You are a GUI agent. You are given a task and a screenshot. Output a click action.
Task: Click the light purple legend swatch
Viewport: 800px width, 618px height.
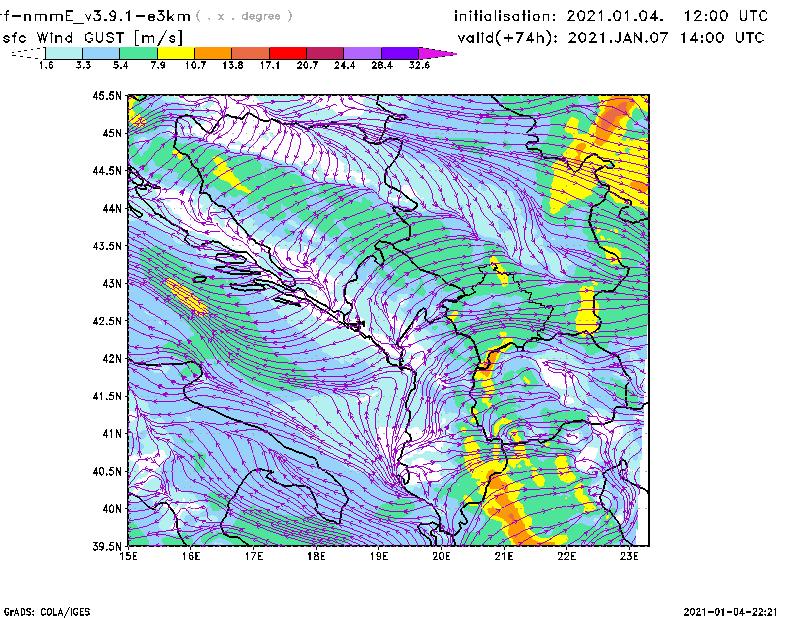pyautogui.click(x=362, y=53)
